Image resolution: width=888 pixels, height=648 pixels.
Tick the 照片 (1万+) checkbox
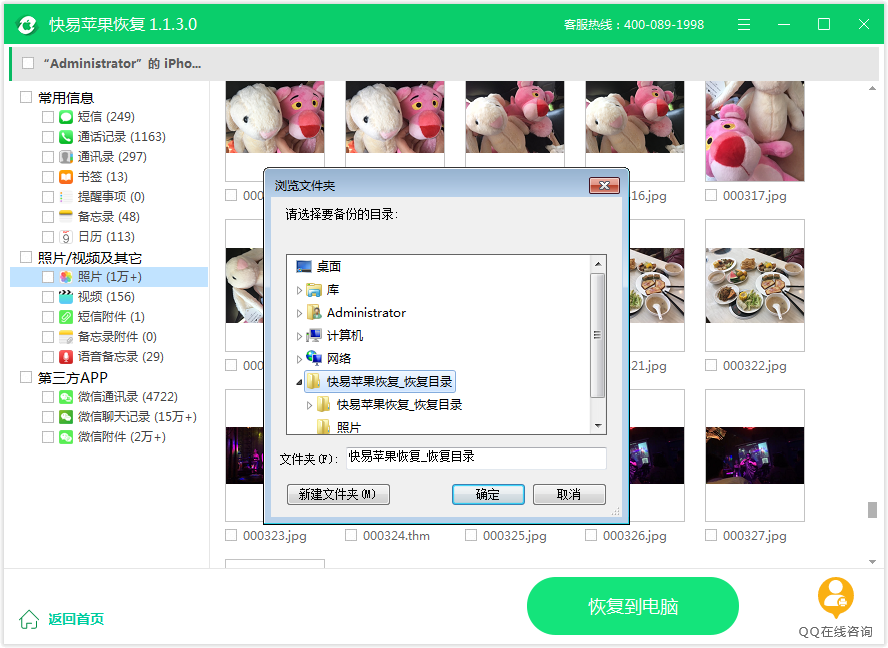(48, 276)
